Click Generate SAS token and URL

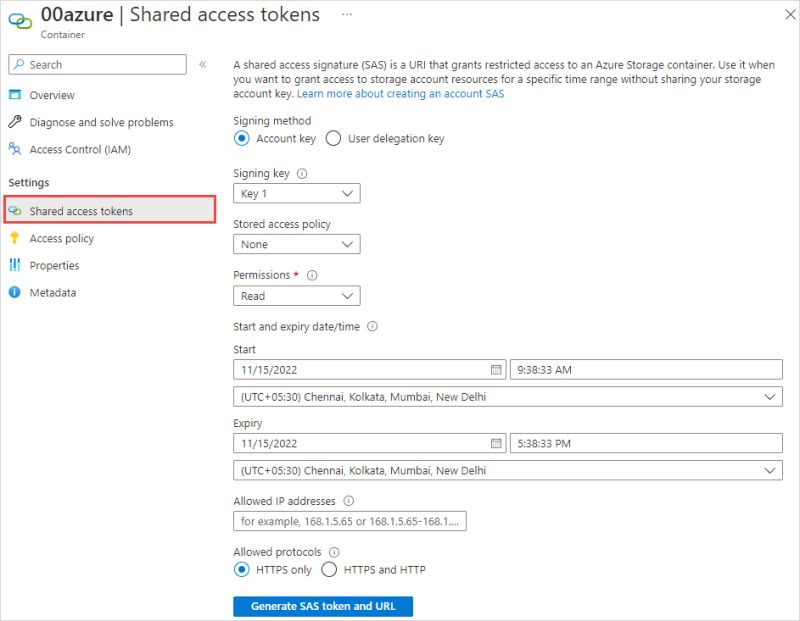pyautogui.click(x=322, y=606)
